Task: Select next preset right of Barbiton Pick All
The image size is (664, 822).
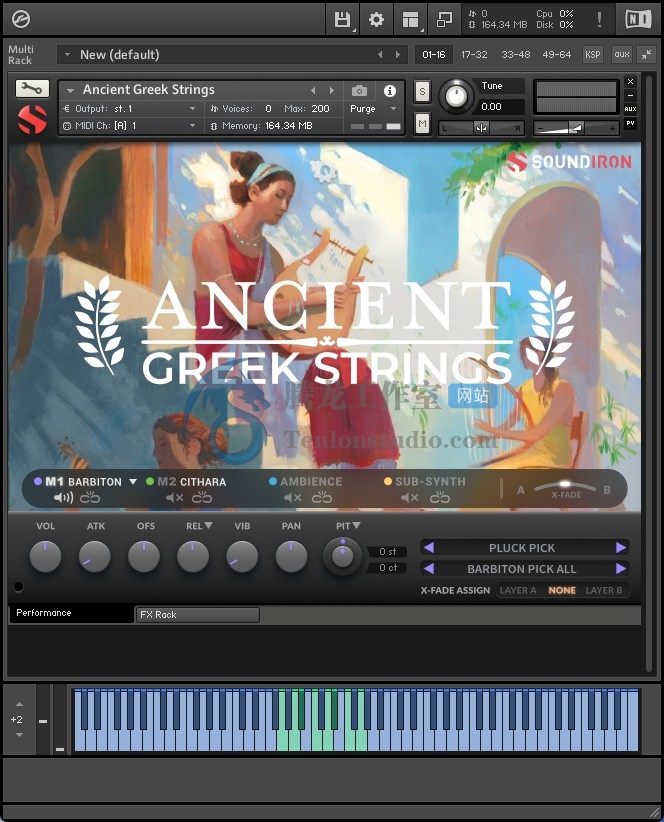Action: (621, 568)
